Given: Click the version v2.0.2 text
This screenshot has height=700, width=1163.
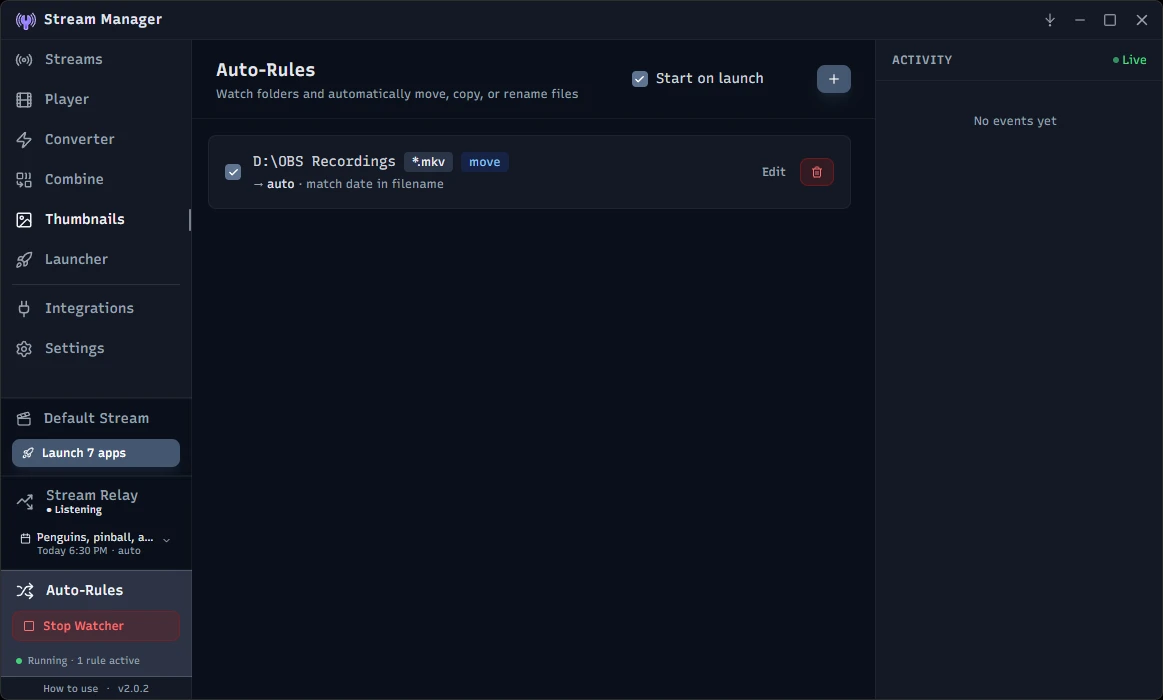Looking at the screenshot, I should click(134, 688).
